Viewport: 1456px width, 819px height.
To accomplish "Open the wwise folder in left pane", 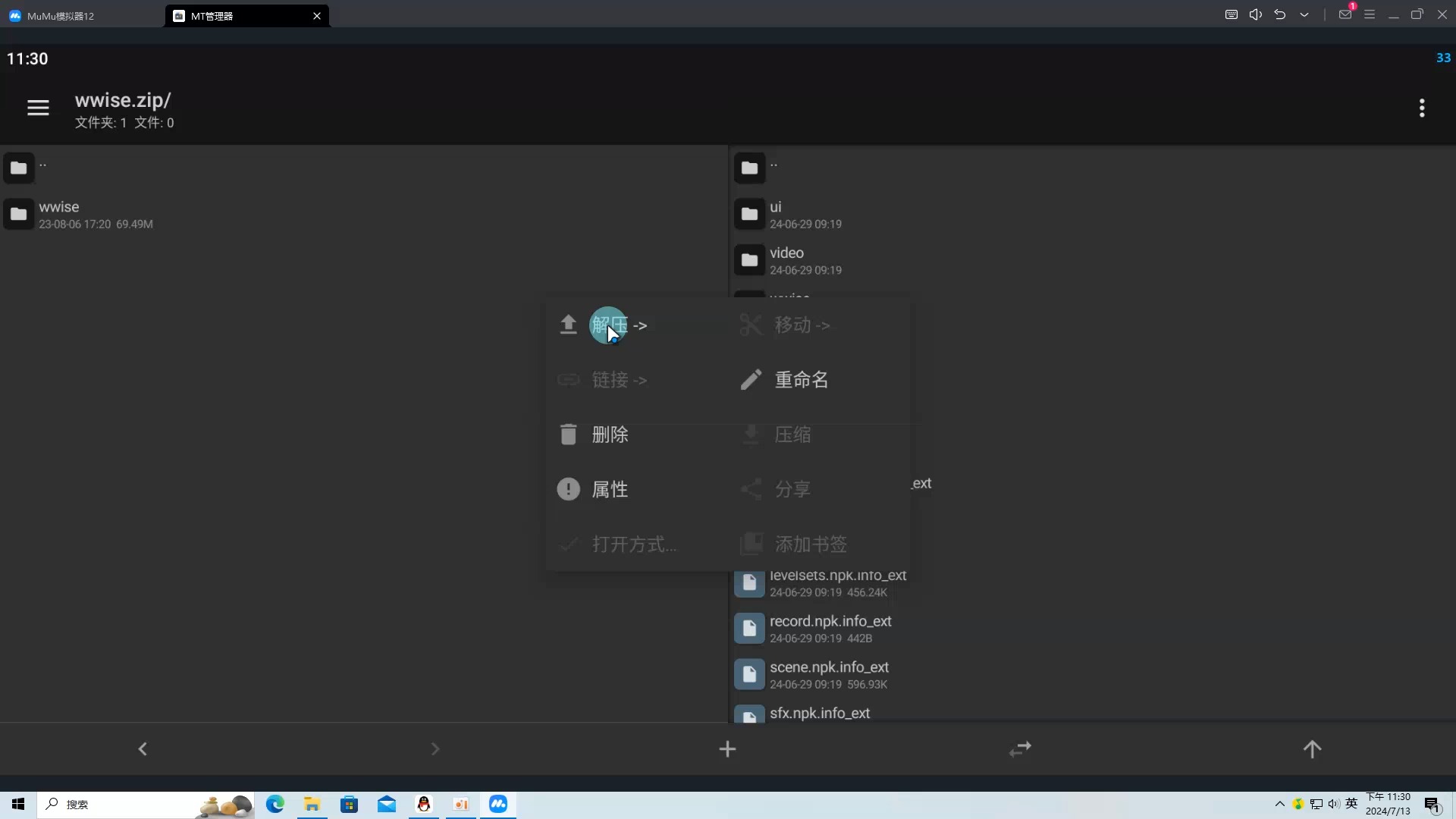I will 364,215.
